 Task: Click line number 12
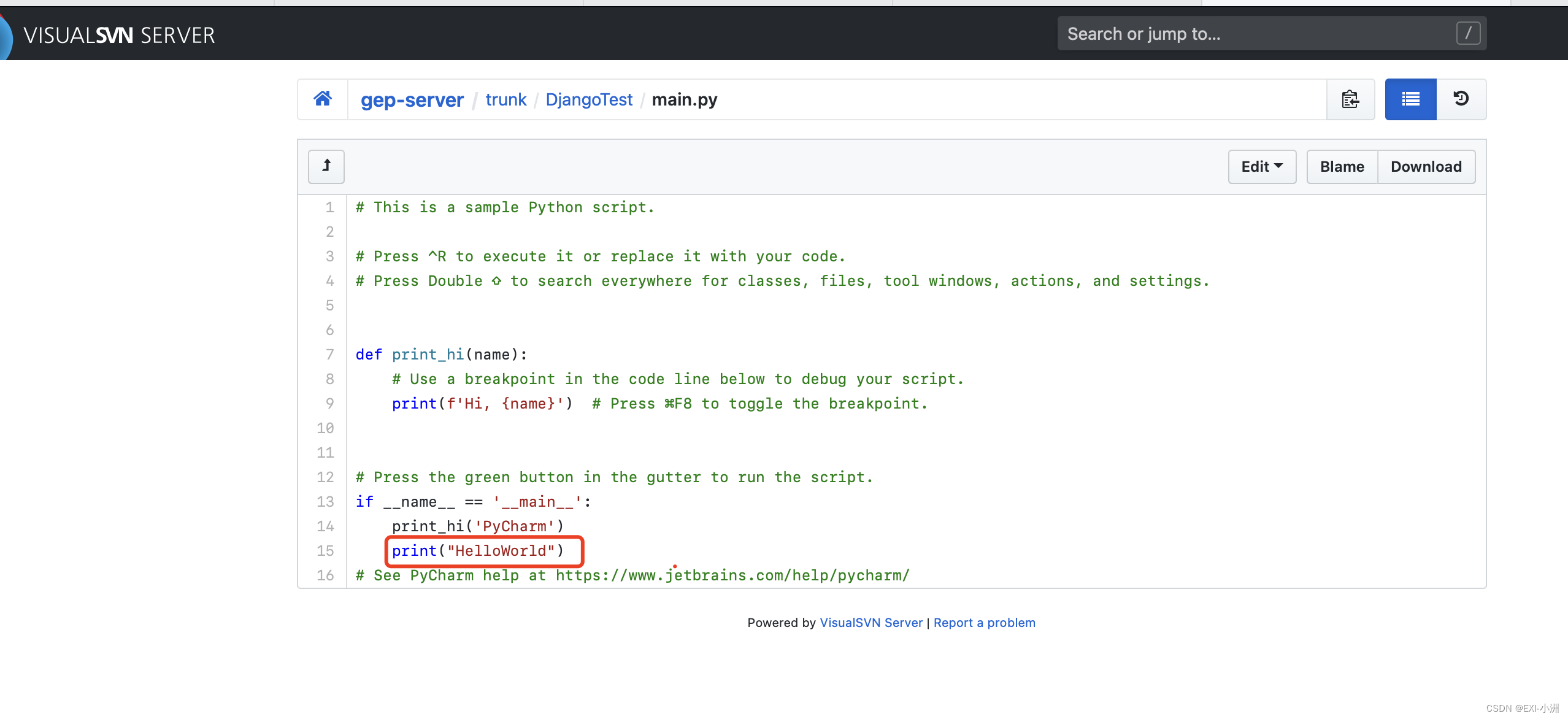coord(325,477)
